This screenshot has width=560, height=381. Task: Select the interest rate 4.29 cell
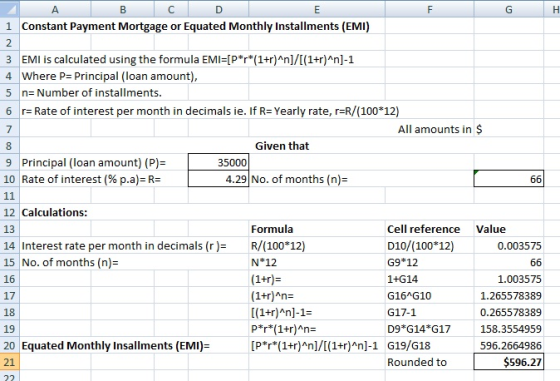(x=219, y=179)
